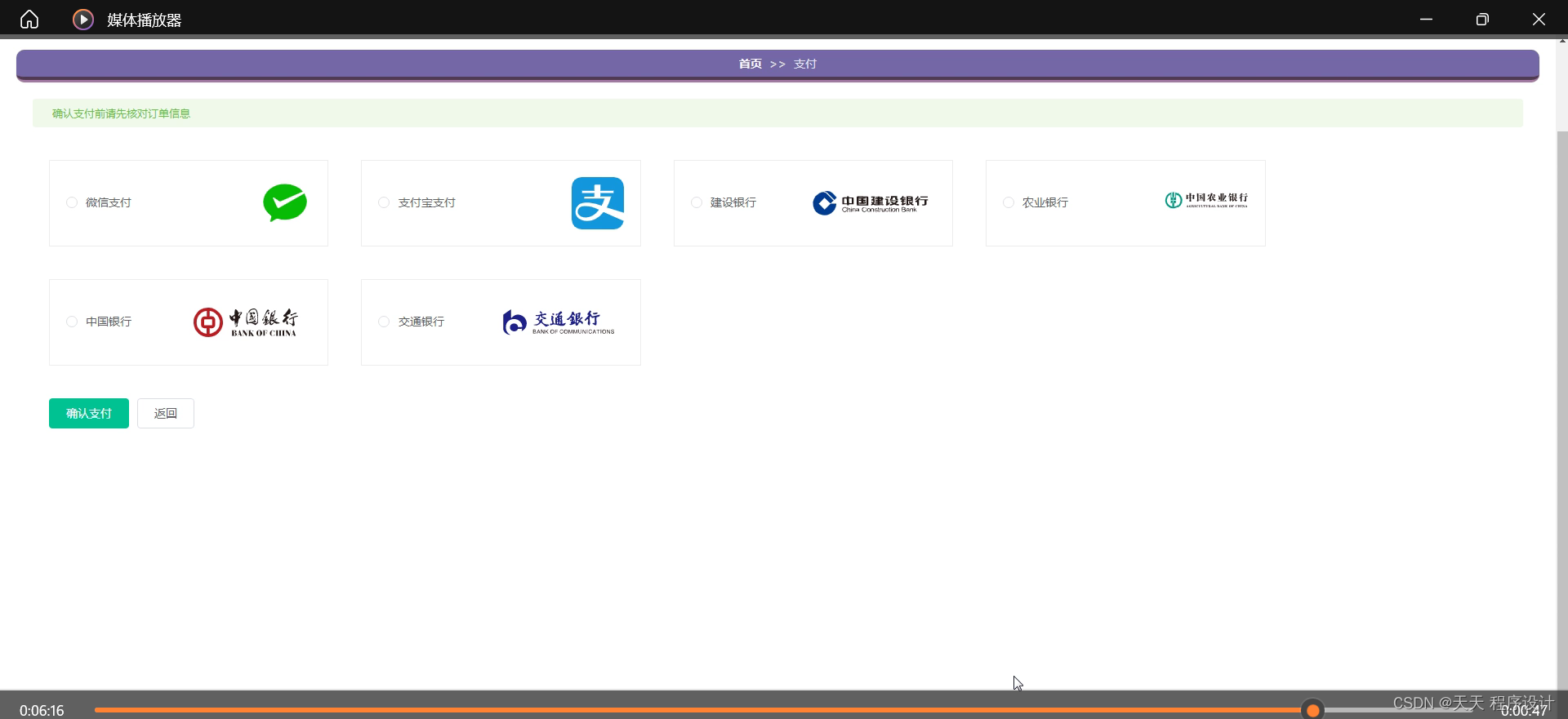Close the media player window

[1539, 19]
